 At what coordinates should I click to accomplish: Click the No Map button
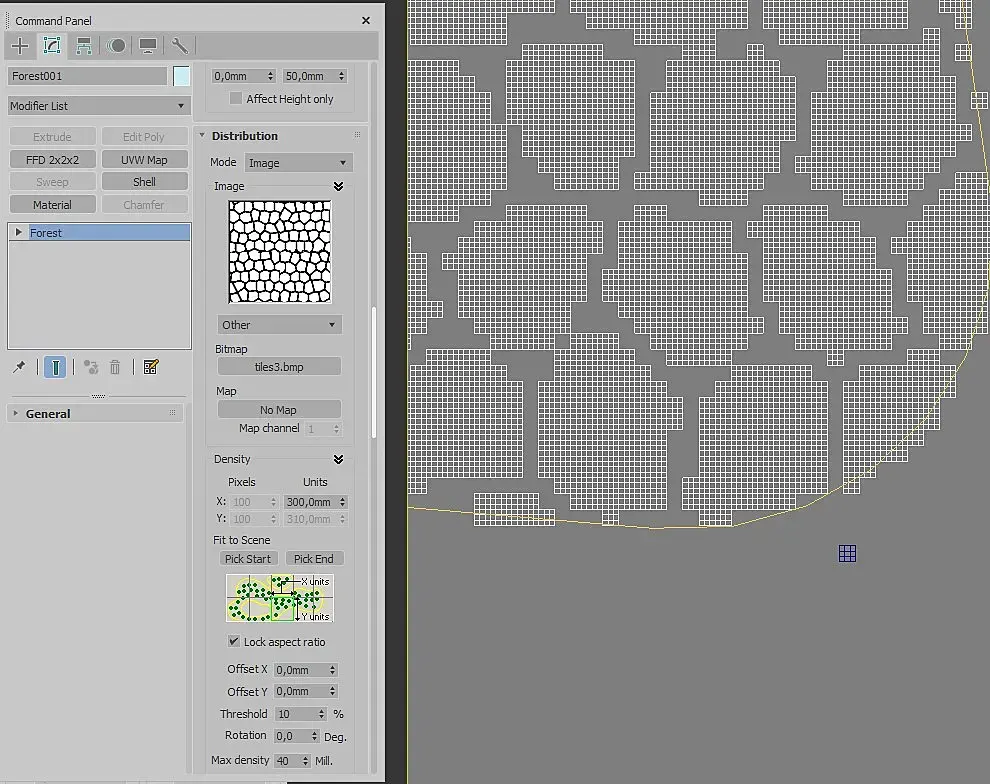(279, 410)
